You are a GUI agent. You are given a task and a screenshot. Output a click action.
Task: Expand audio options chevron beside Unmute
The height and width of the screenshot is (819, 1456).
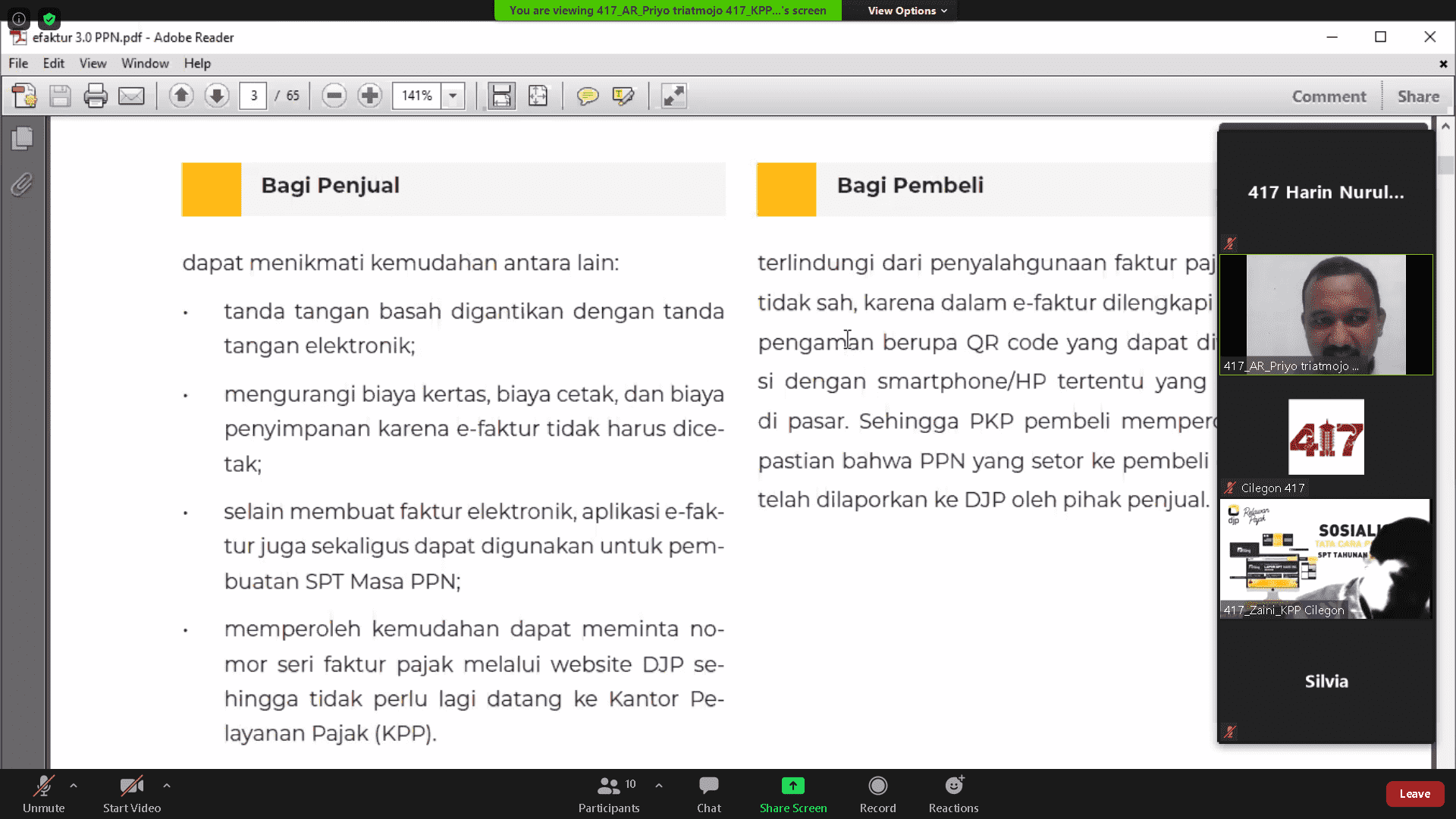point(74,786)
